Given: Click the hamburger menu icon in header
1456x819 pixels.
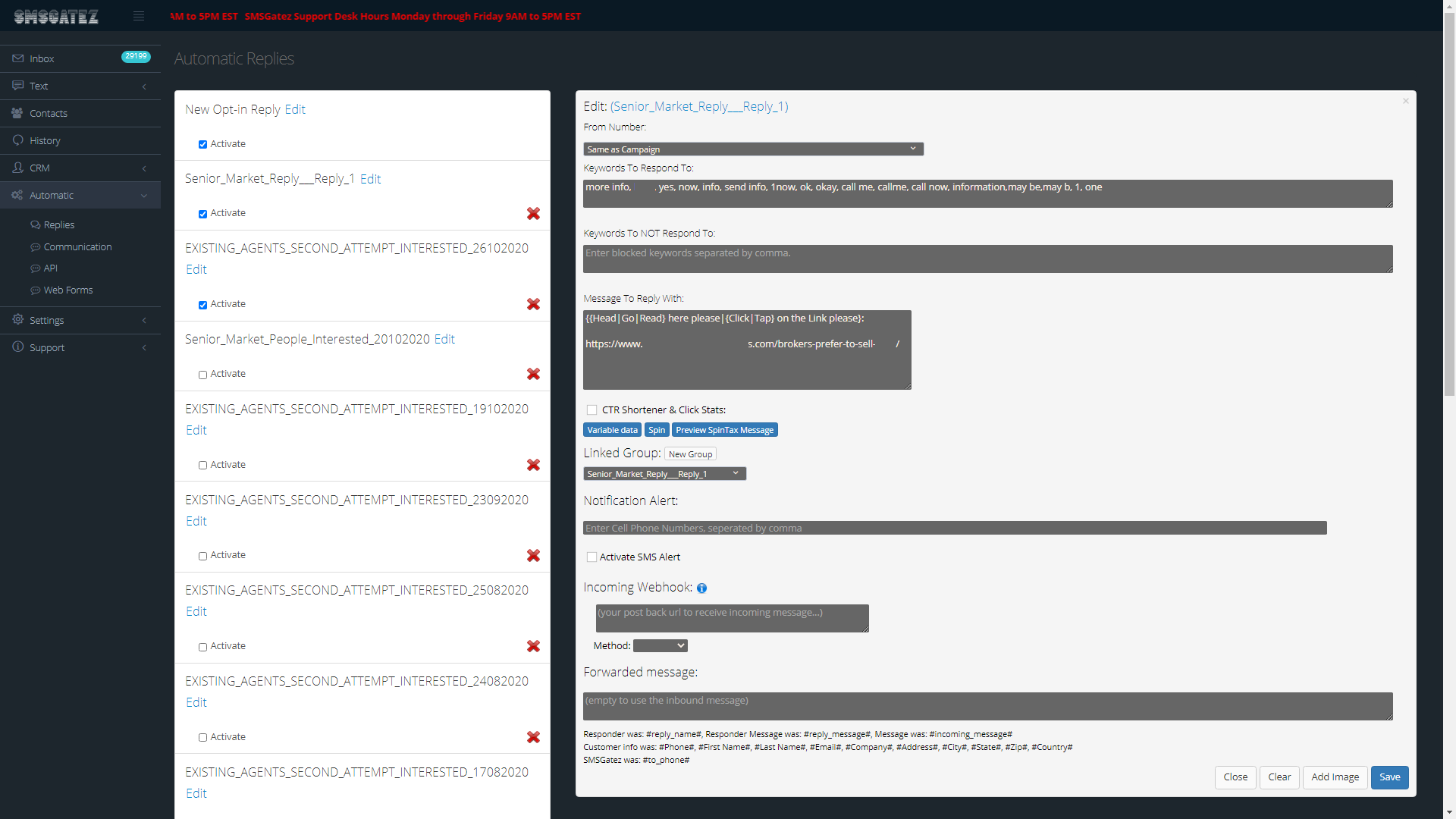Looking at the screenshot, I should click(x=139, y=16).
